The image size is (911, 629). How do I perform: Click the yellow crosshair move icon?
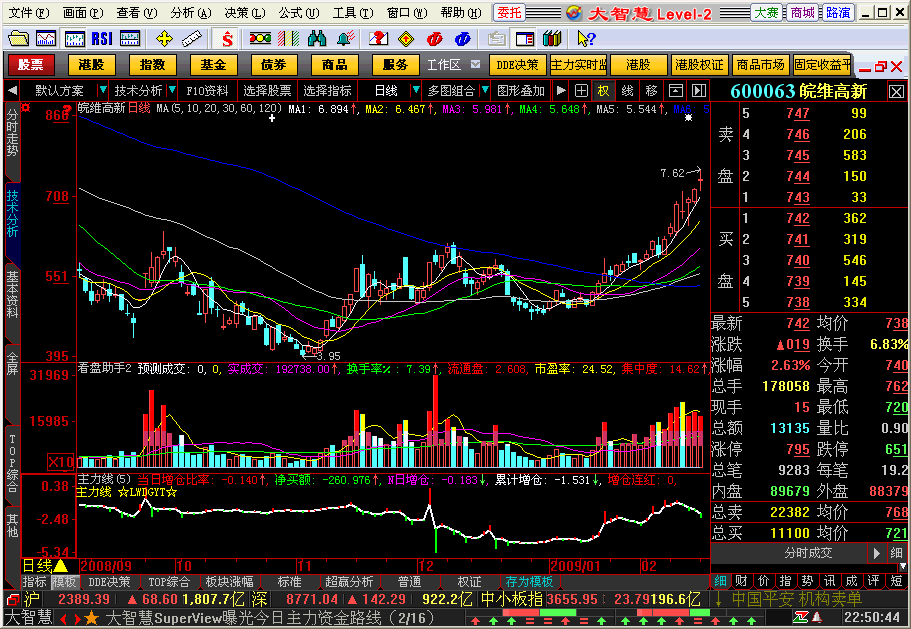[164, 39]
